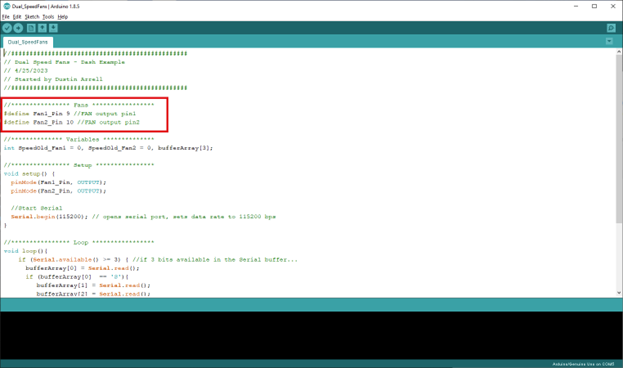Place the cursor on the Fan1_Pin define line
The width and height of the screenshot is (623, 368).
pos(70,114)
